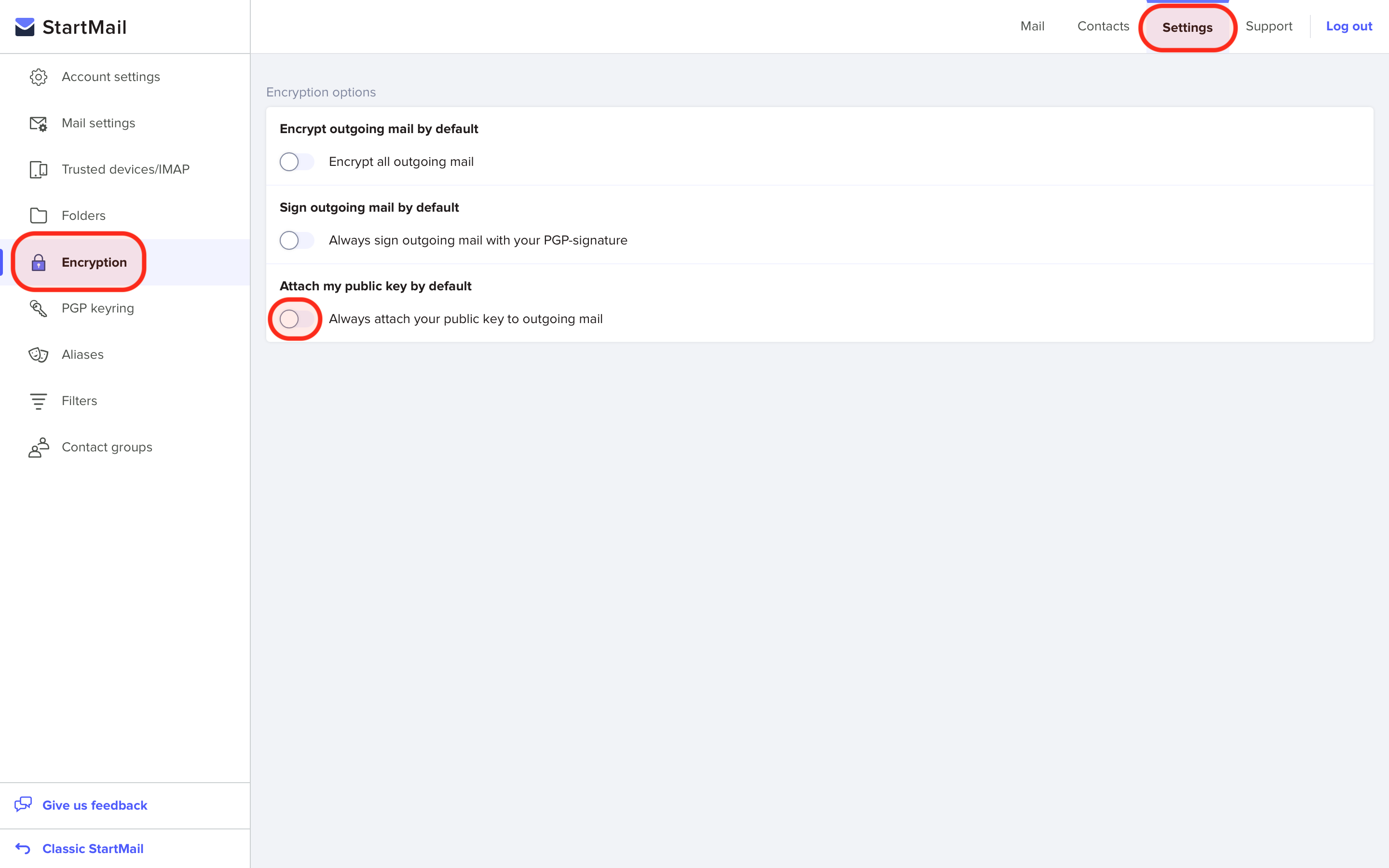Toggle Always sign outgoing mail with PGP-signature
Viewport: 1389px width, 868px height.
click(297, 241)
